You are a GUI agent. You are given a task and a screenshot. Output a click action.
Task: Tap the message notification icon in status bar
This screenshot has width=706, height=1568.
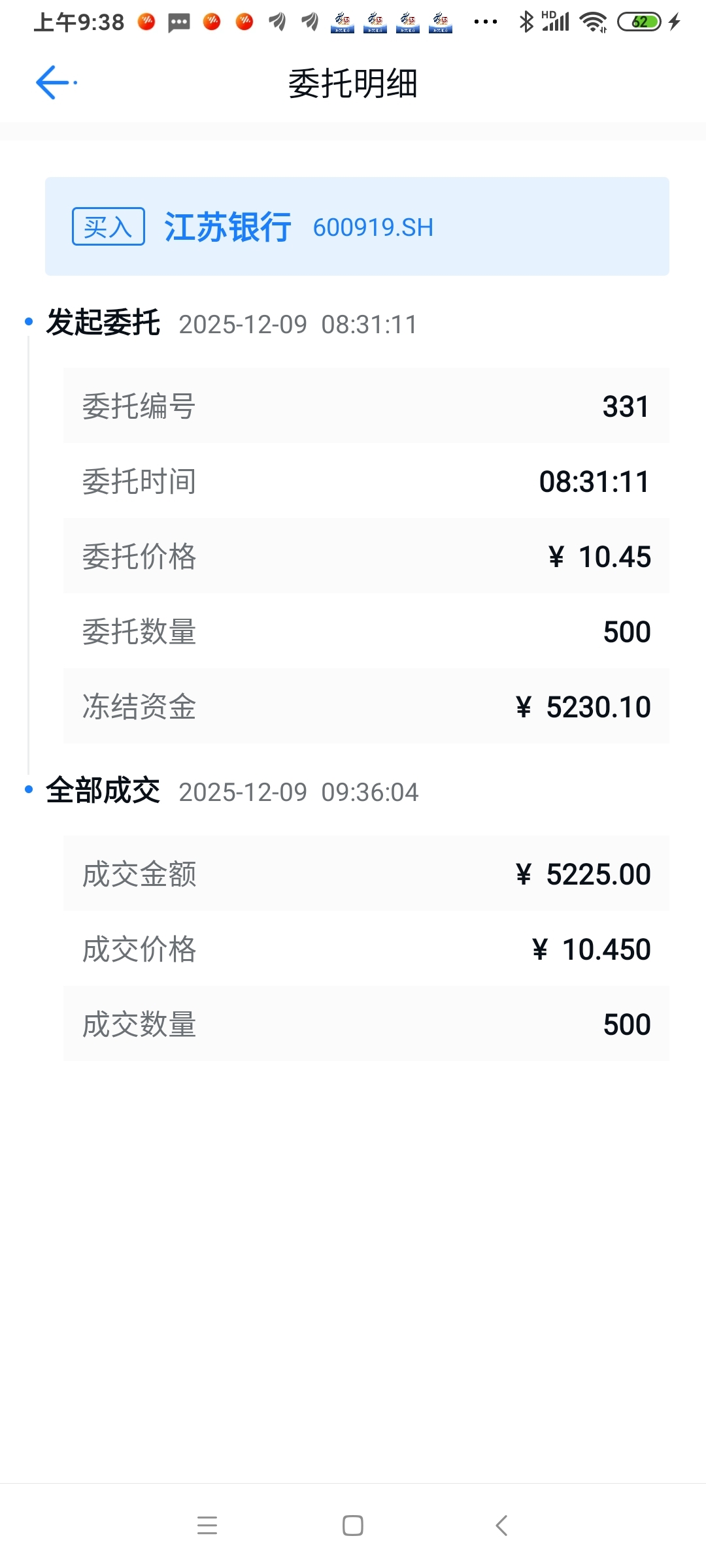pyautogui.click(x=178, y=23)
